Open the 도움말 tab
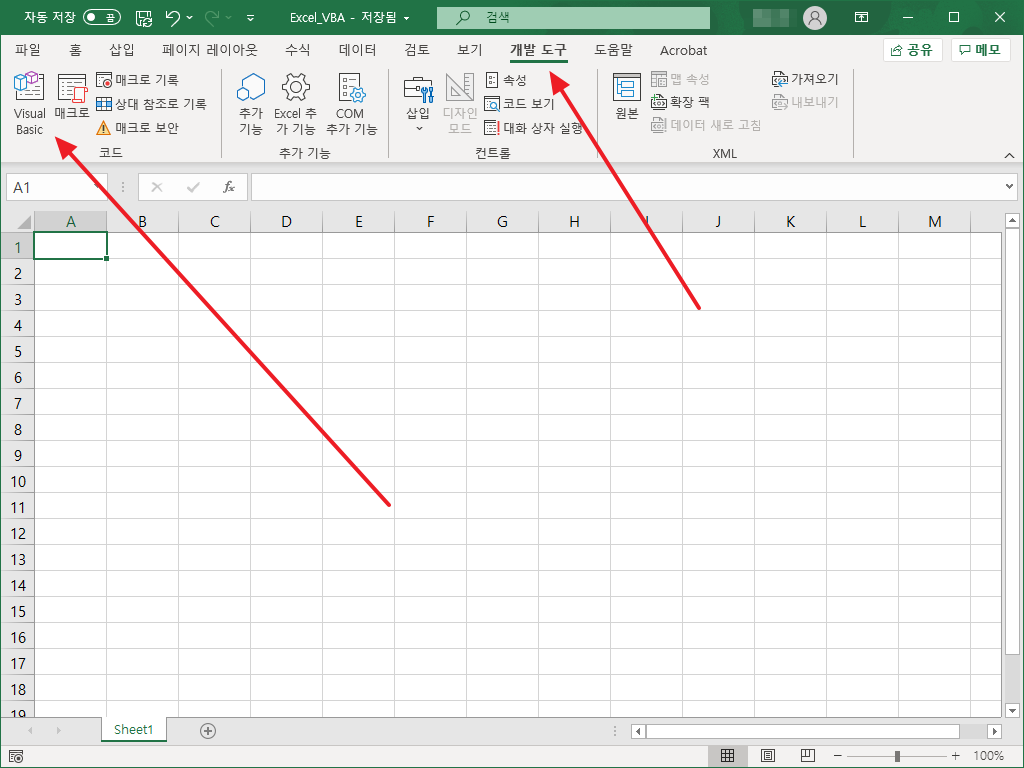The width and height of the screenshot is (1024, 768). [613, 50]
